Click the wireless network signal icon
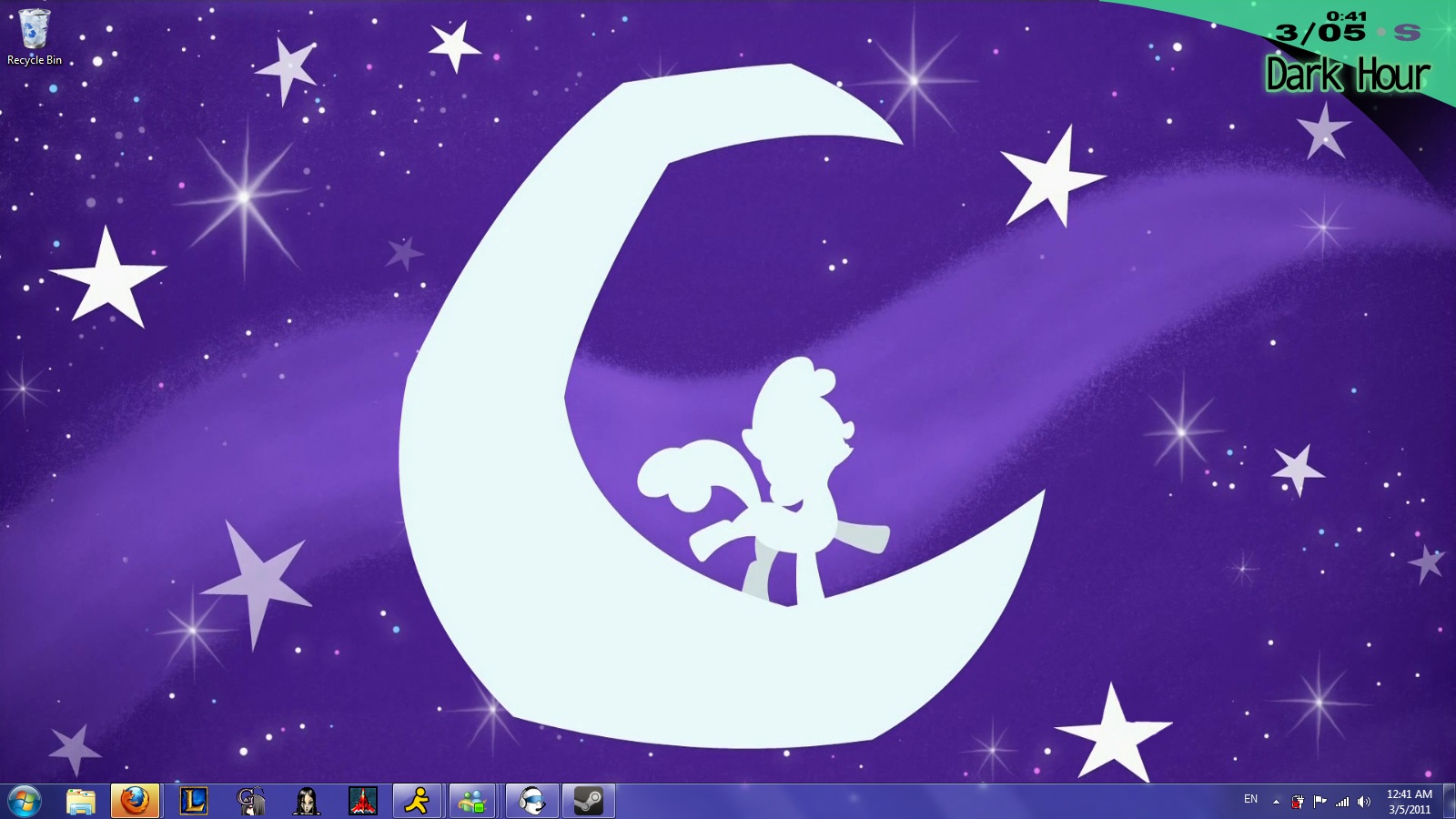The image size is (1456, 819). coord(1342,802)
